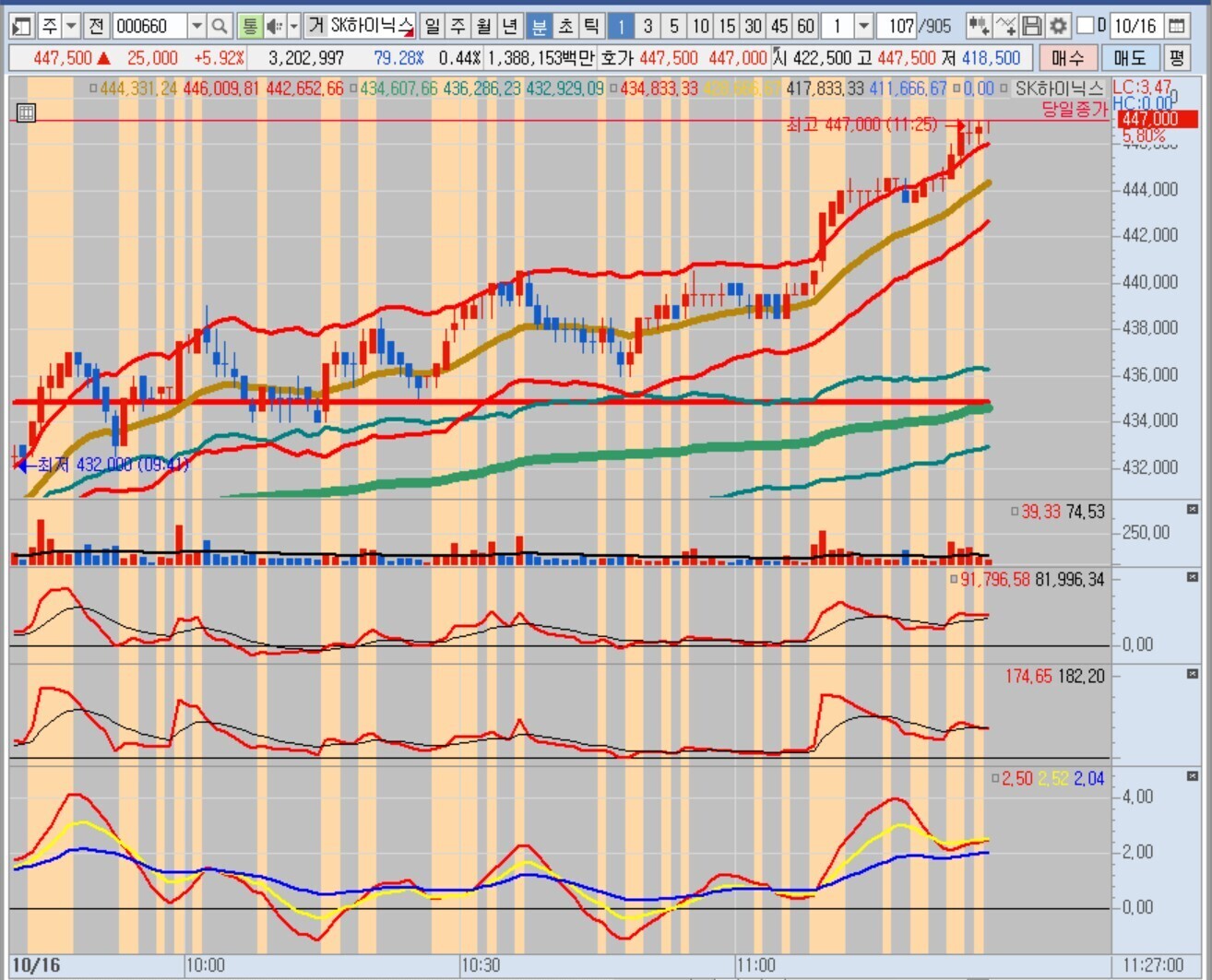This screenshot has width=1212, height=980.
Task: Toggle the green 통 button
Action: [250, 26]
